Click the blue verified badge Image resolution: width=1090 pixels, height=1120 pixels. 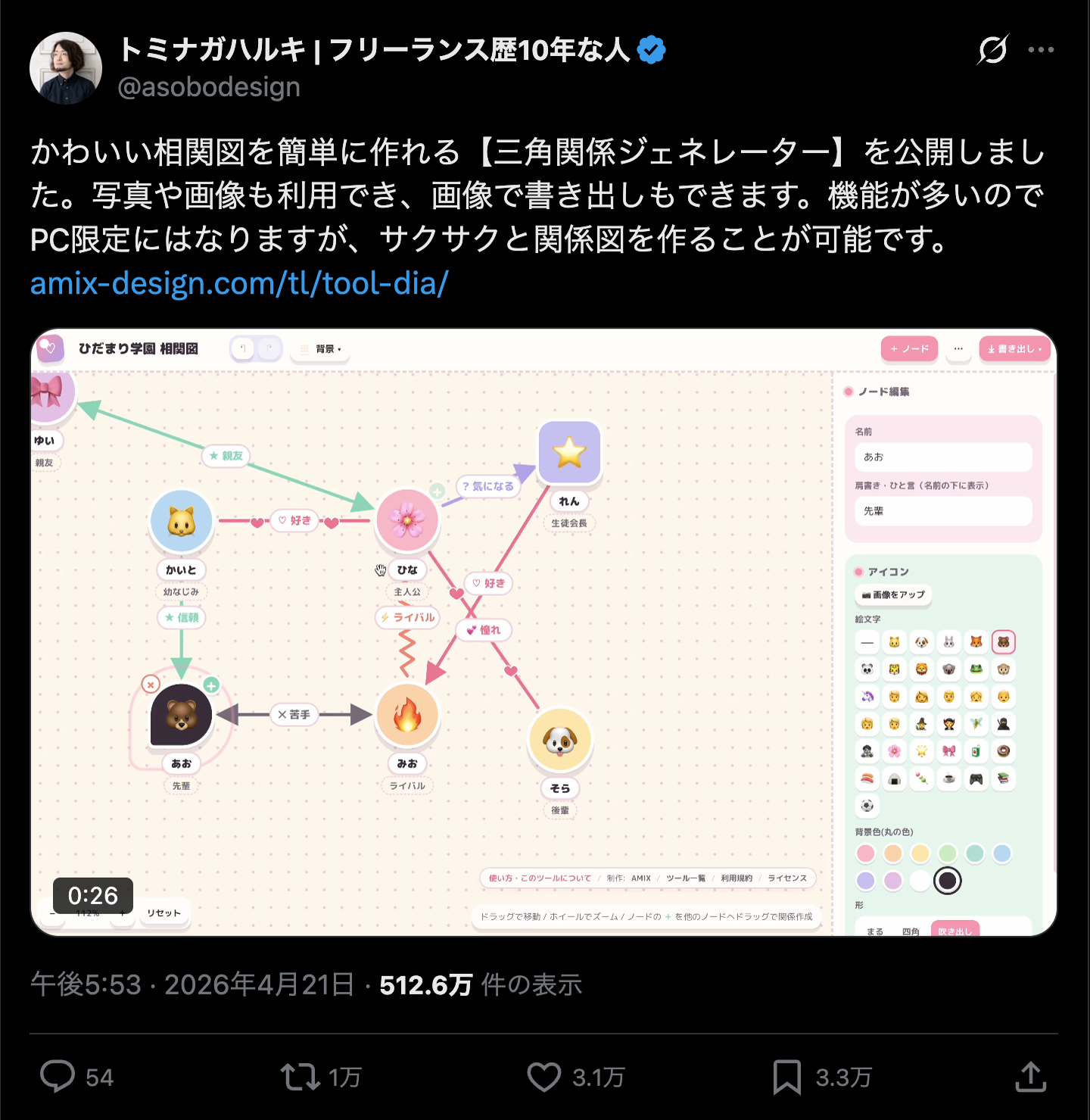(651, 50)
